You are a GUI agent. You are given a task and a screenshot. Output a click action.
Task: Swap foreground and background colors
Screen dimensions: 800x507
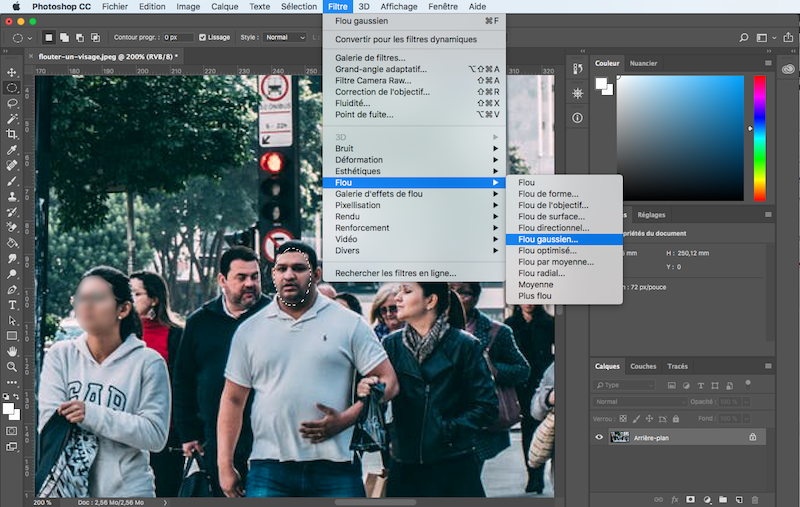(x=17, y=396)
